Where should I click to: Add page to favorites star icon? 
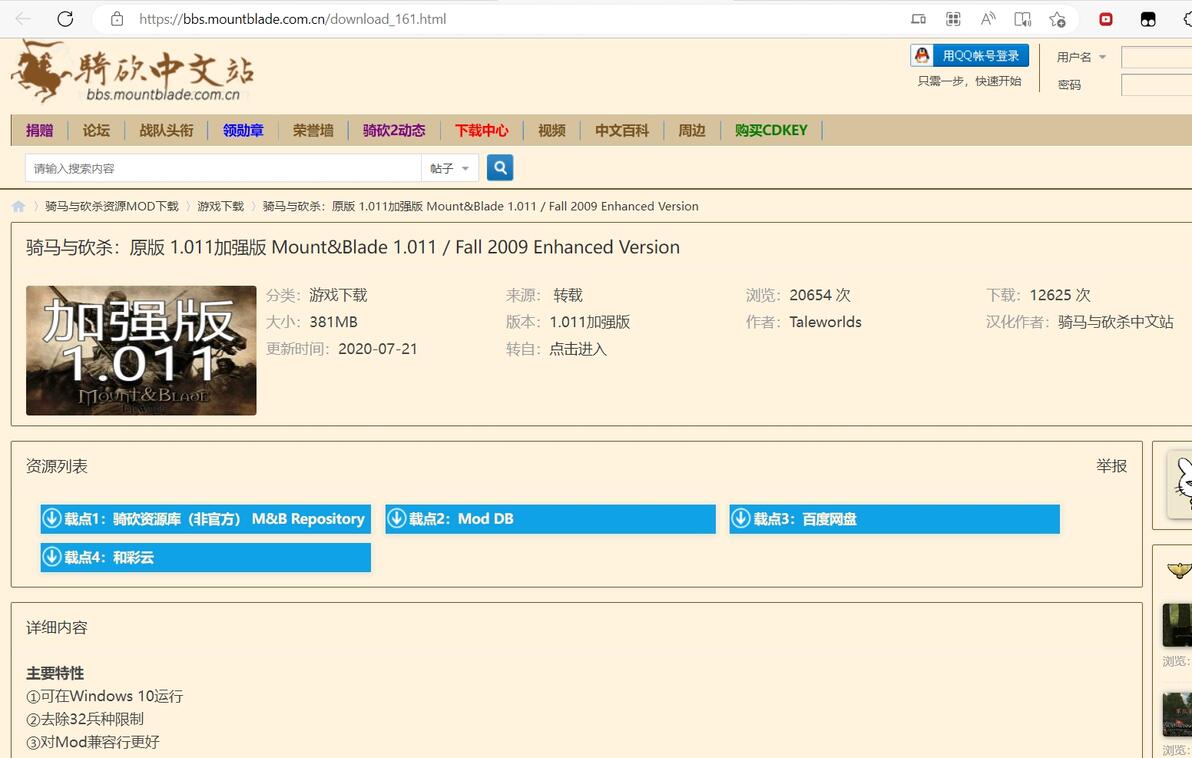point(1057,19)
